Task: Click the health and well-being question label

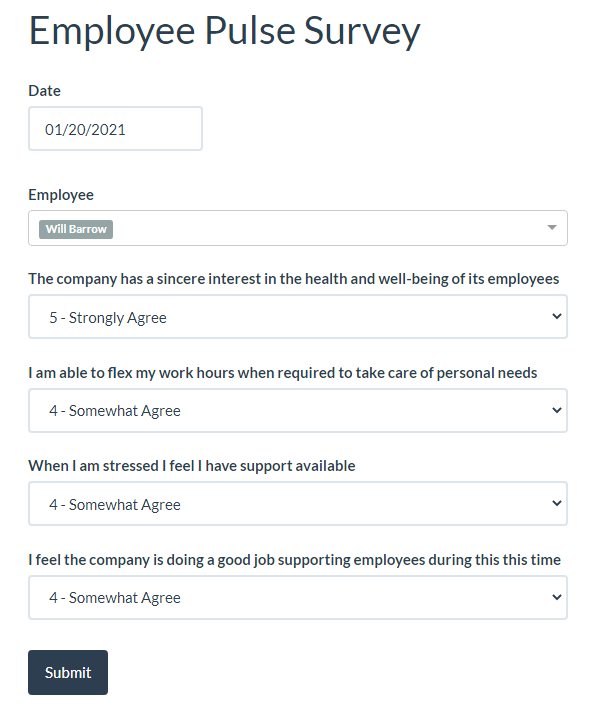Action: 293,279
